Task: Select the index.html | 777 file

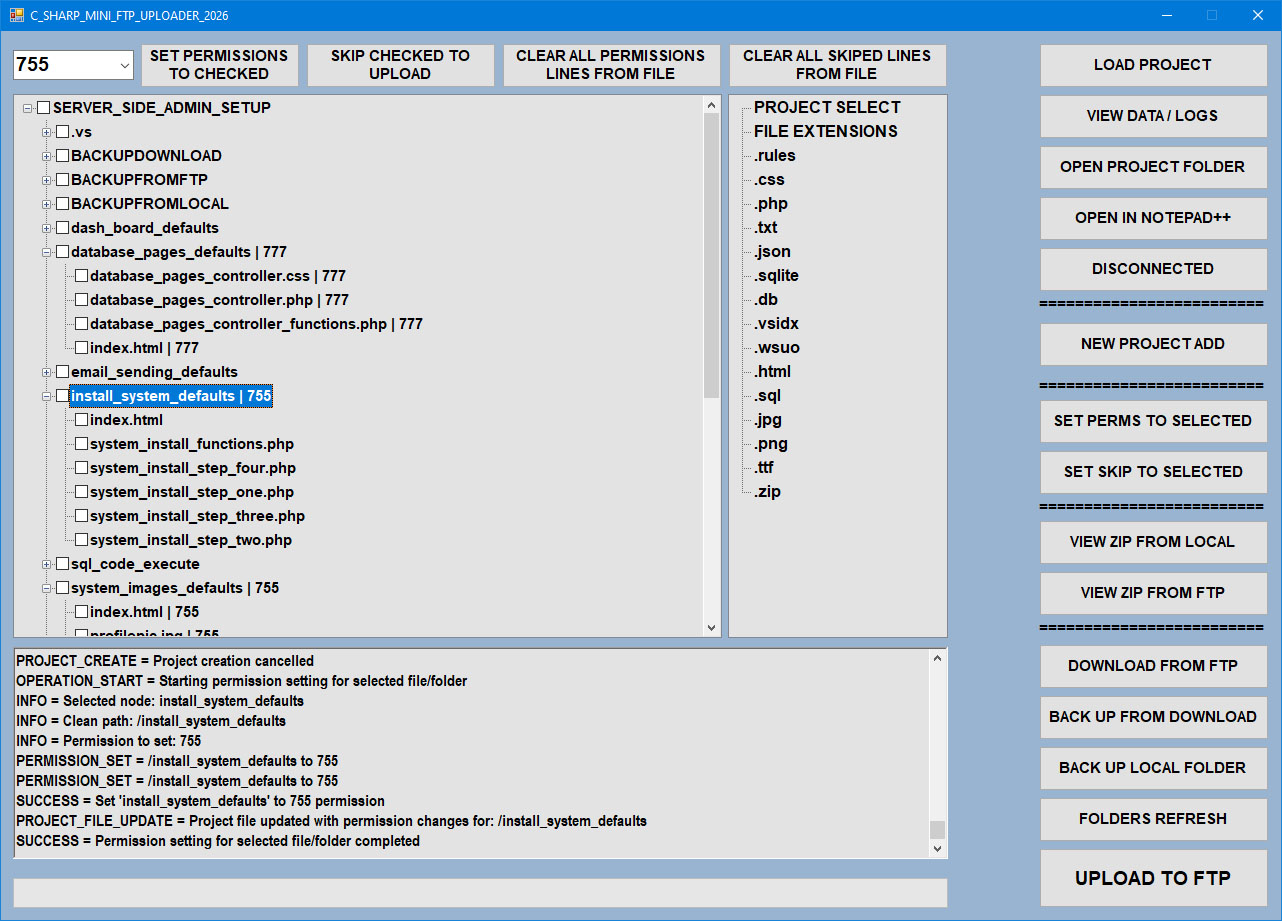Action: pos(144,348)
